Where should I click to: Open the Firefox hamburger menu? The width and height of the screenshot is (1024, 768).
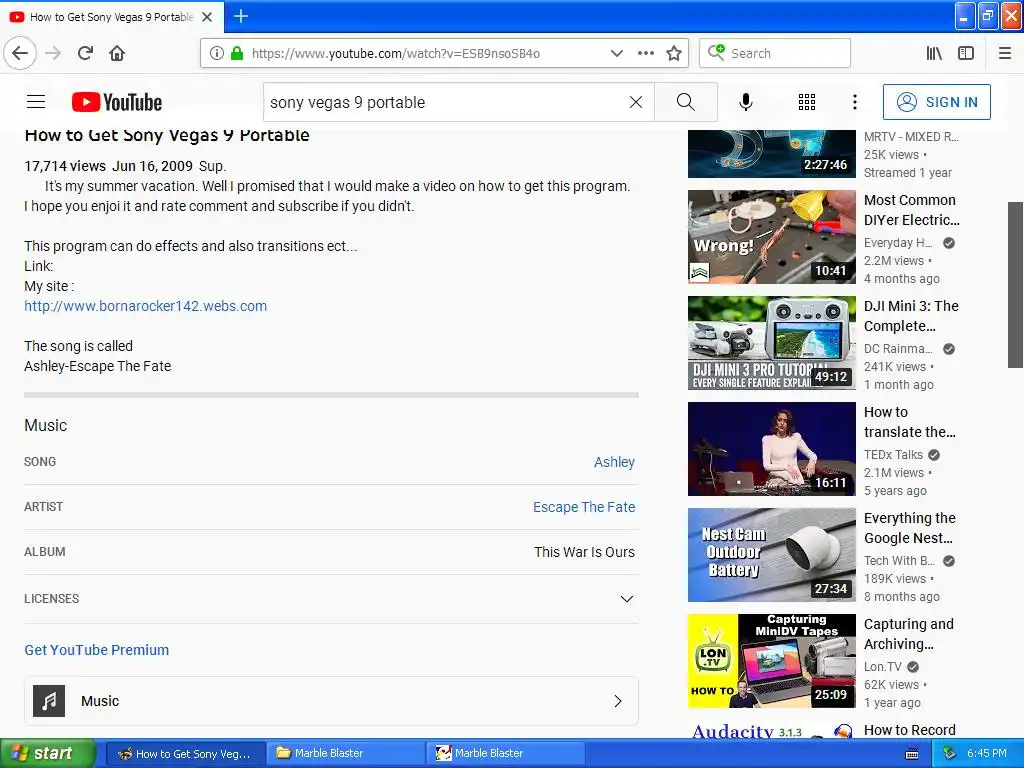(1005, 53)
